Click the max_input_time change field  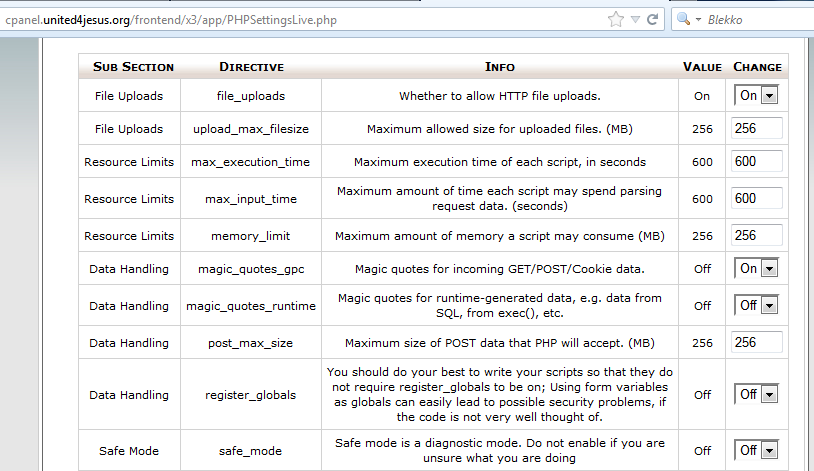(x=757, y=199)
